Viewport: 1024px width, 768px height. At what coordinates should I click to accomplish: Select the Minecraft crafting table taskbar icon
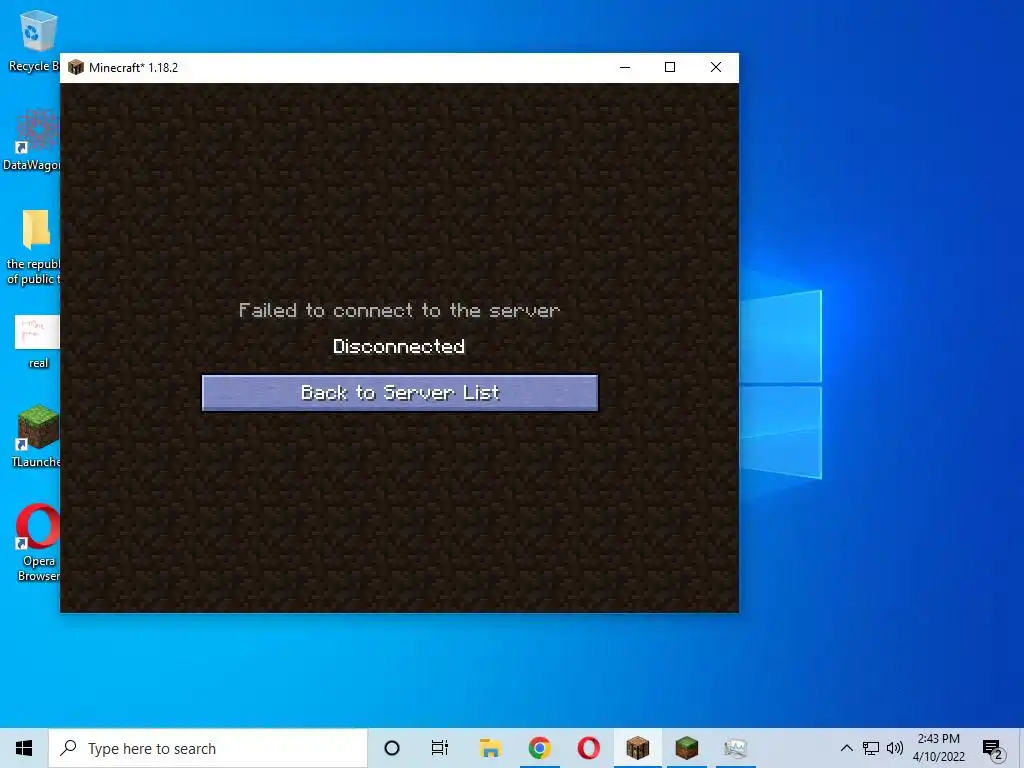pos(637,748)
